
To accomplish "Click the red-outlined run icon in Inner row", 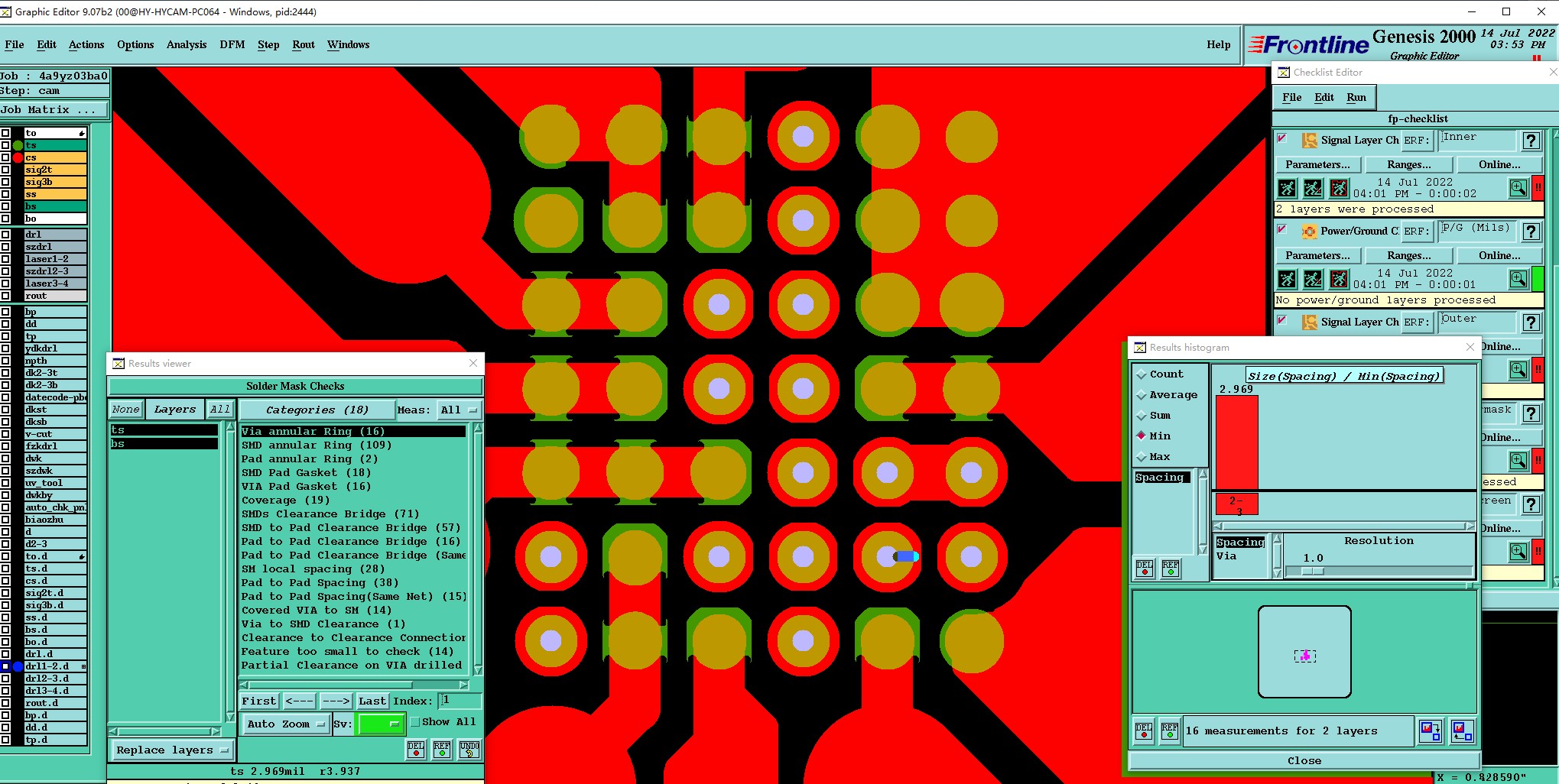I will (1339, 188).
